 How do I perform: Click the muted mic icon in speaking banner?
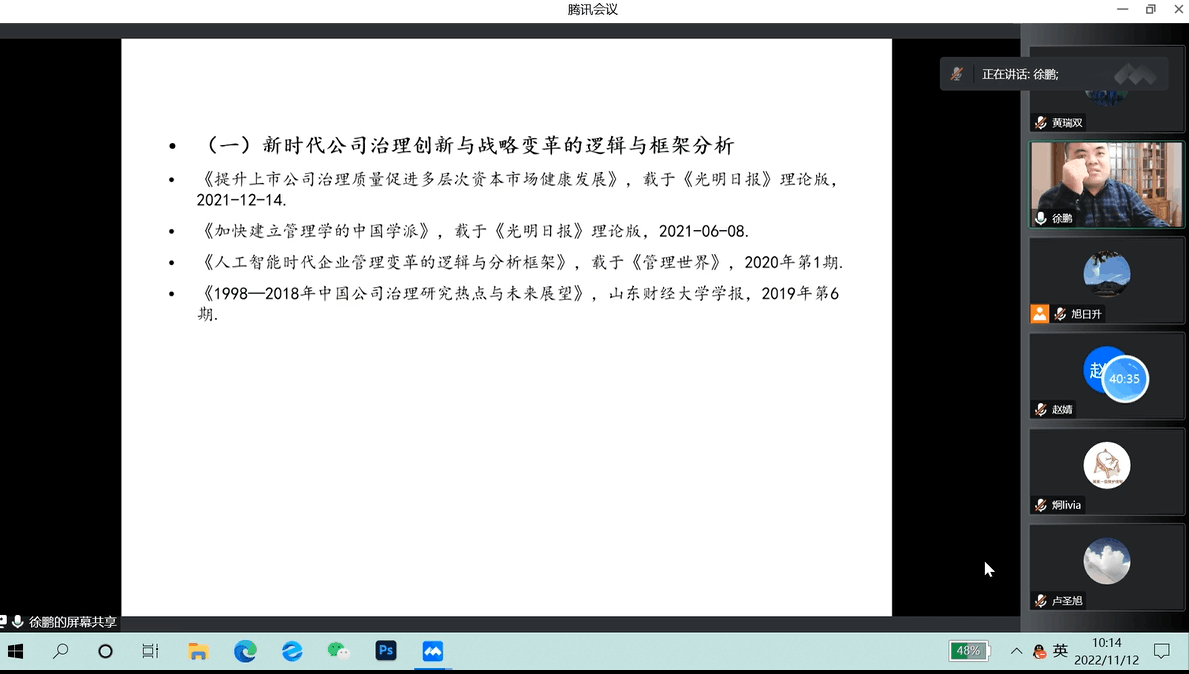(x=957, y=74)
